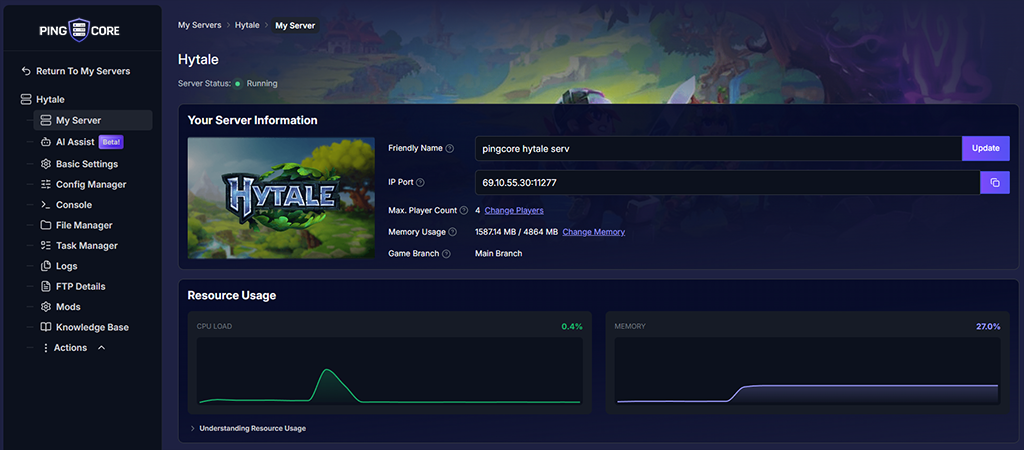Copy the IP Port to clipboard
The image size is (1024, 450).
[995, 183]
